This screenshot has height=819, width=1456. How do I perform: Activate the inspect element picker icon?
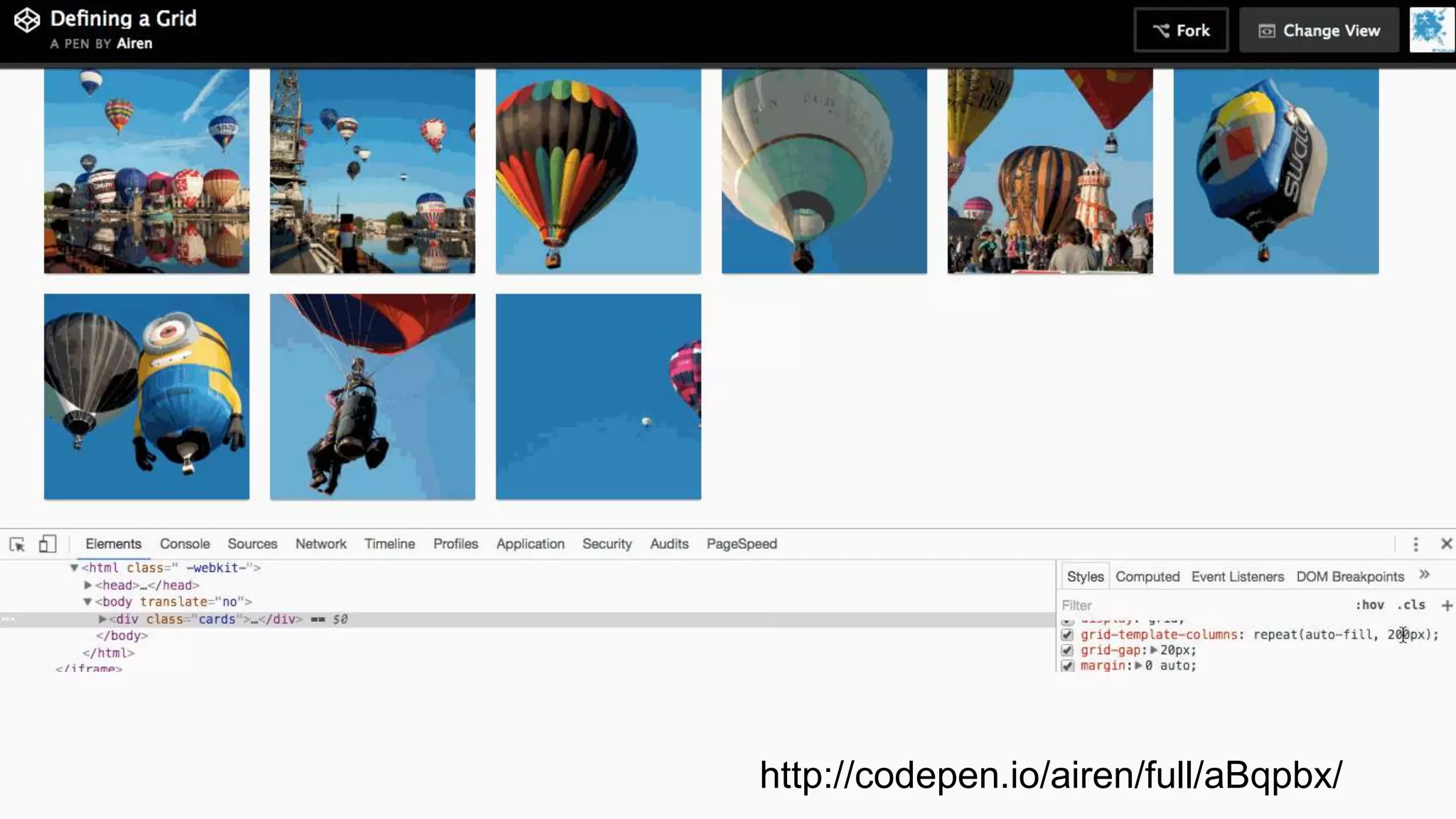pos(17,545)
